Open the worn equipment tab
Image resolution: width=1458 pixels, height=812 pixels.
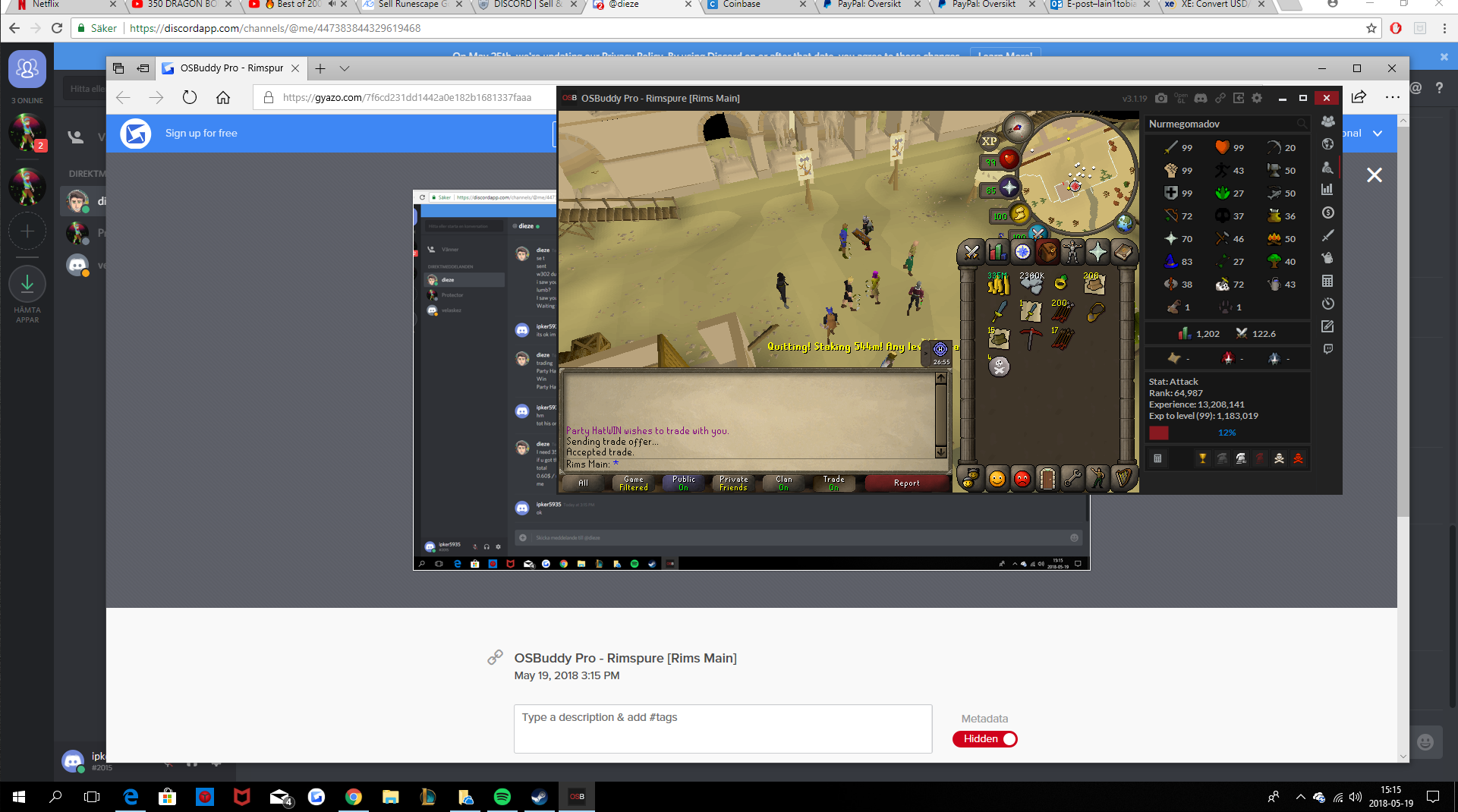click(x=1072, y=252)
